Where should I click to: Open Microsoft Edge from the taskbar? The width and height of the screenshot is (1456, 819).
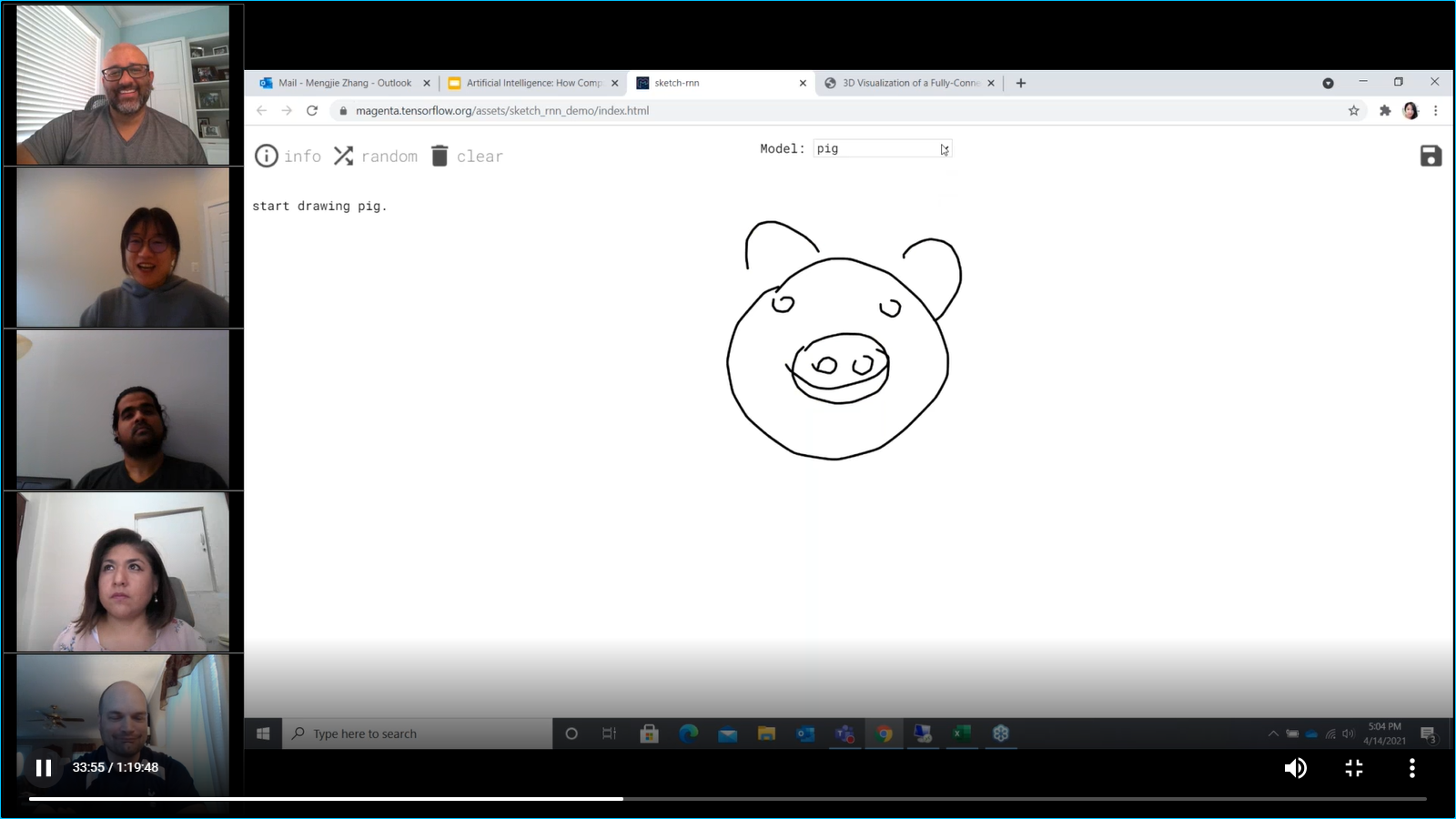click(x=689, y=733)
